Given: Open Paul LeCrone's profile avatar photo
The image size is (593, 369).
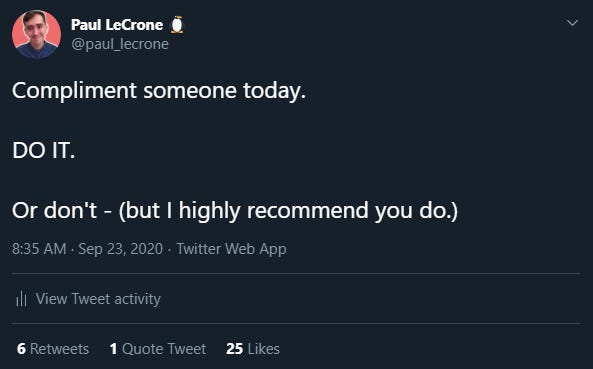Looking at the screenshot, I should click(x=36, y=34).
